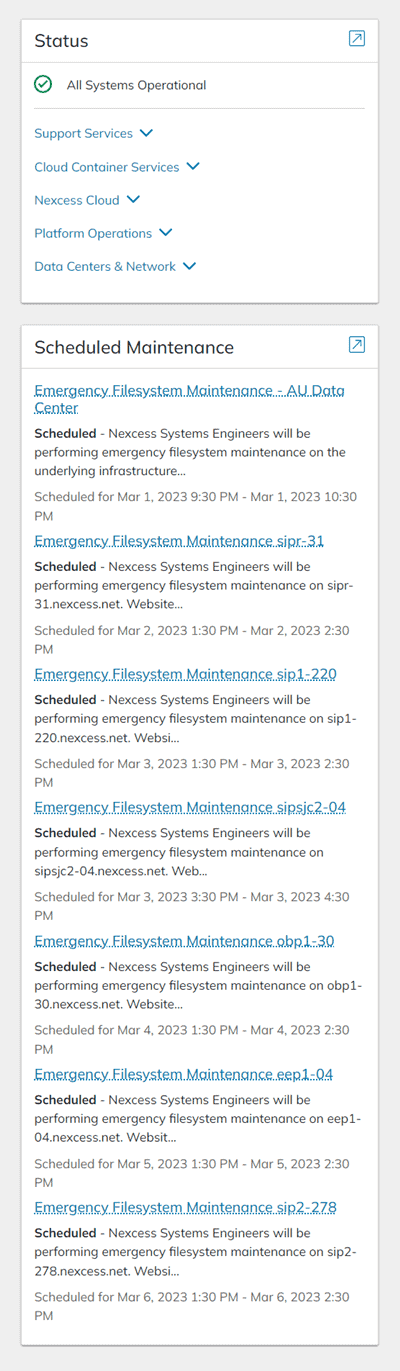The width and height of the screenshot is (400, 1371).
Task: Open the Status panel external link icon
Action: tap(357, 39)
